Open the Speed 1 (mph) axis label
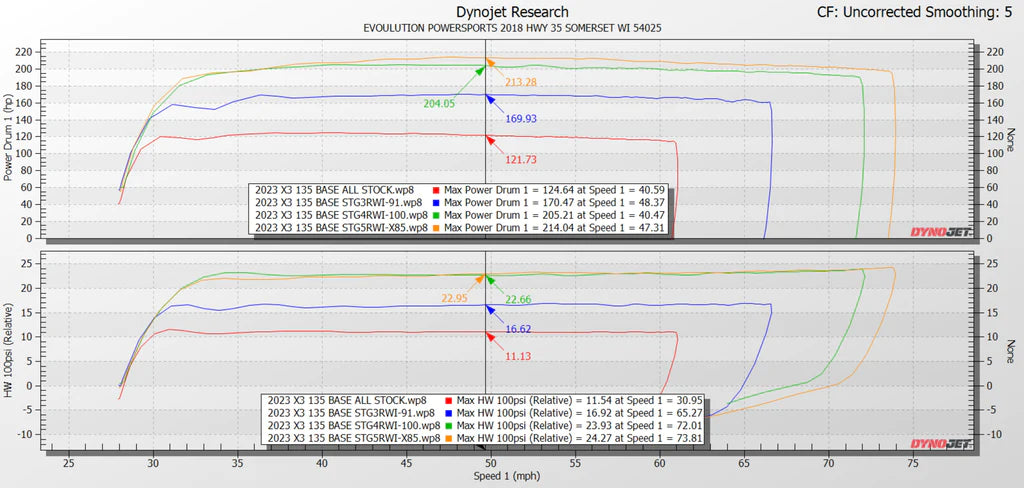The image size is (1024, 488). tap(511, 478)
